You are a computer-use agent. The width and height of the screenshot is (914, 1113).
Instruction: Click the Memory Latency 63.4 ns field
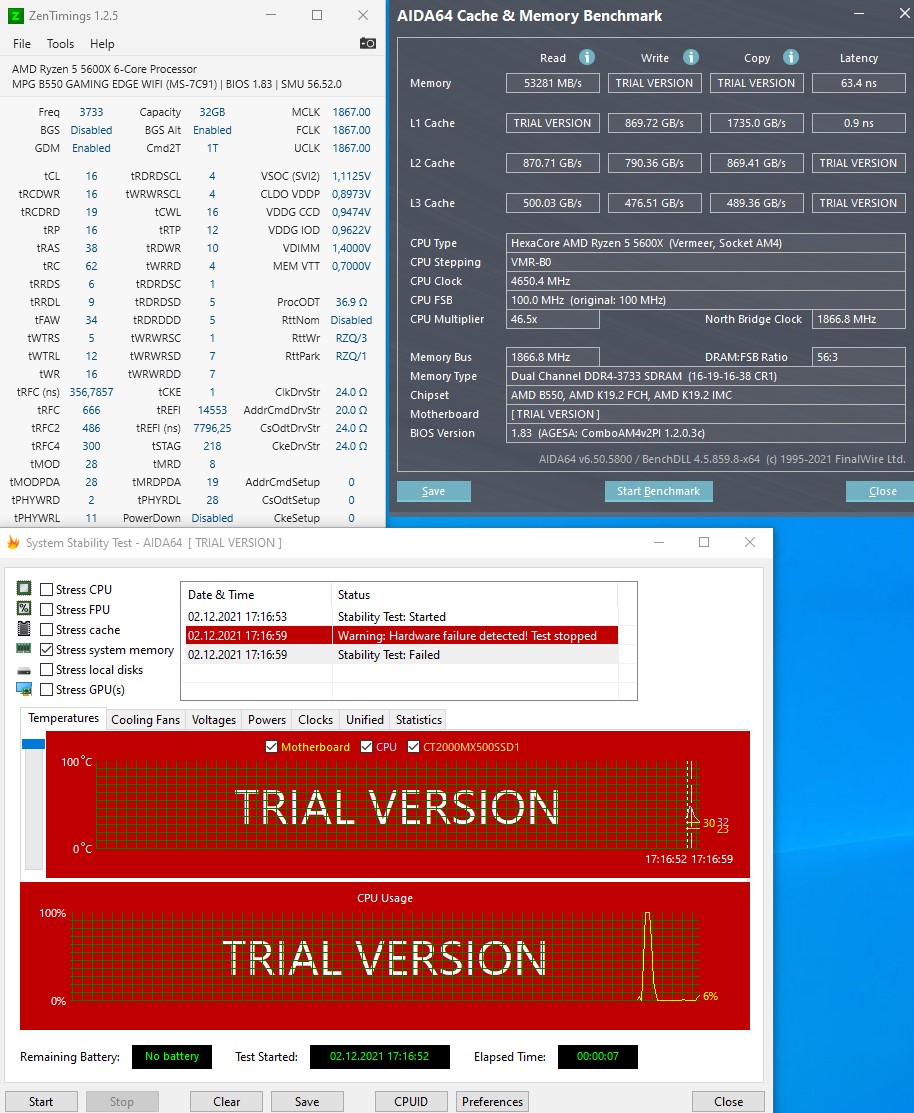(x=859, y=83)
